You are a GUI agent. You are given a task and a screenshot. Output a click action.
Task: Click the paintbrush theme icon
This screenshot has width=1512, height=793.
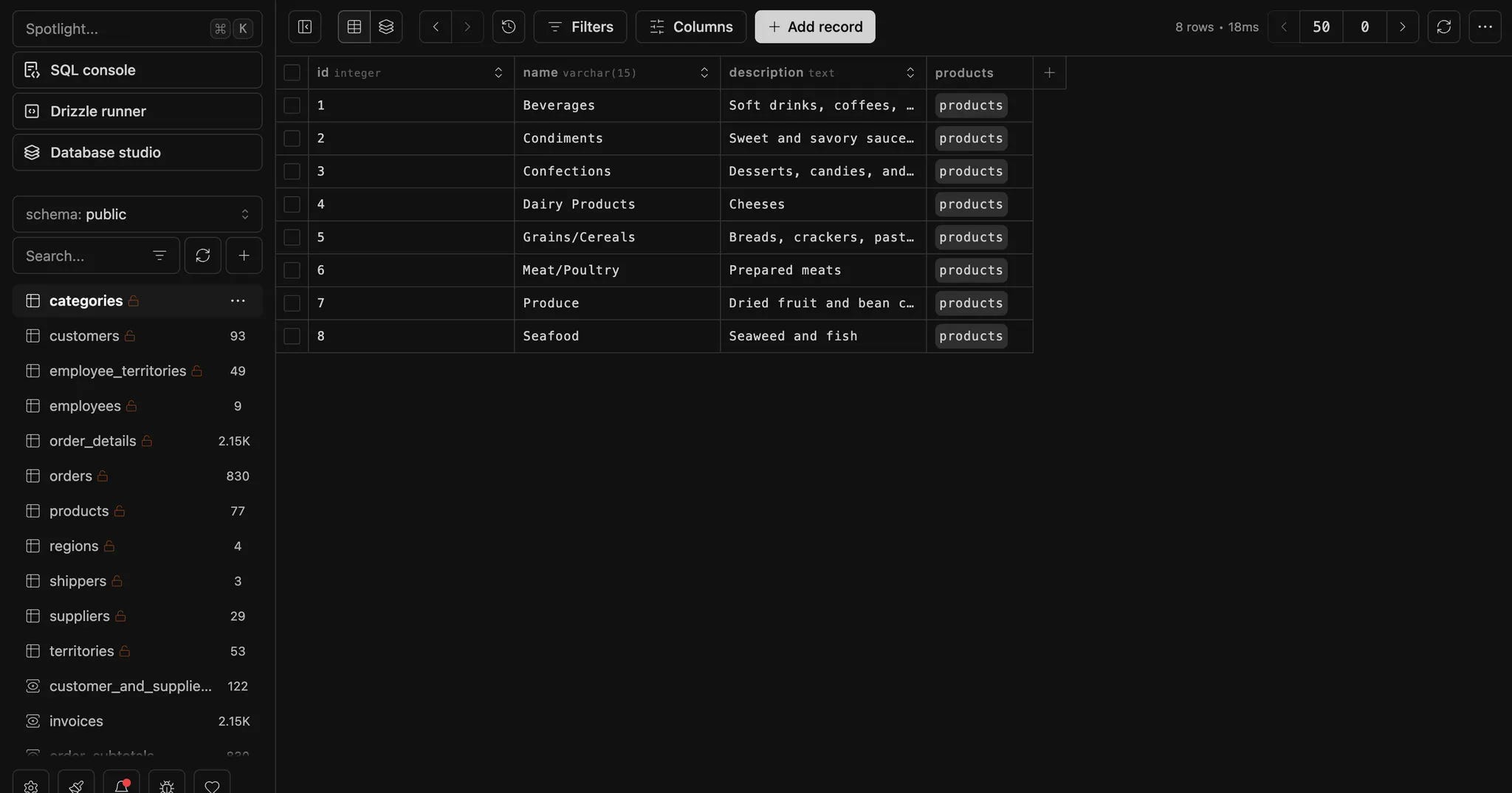click(76, 785)
